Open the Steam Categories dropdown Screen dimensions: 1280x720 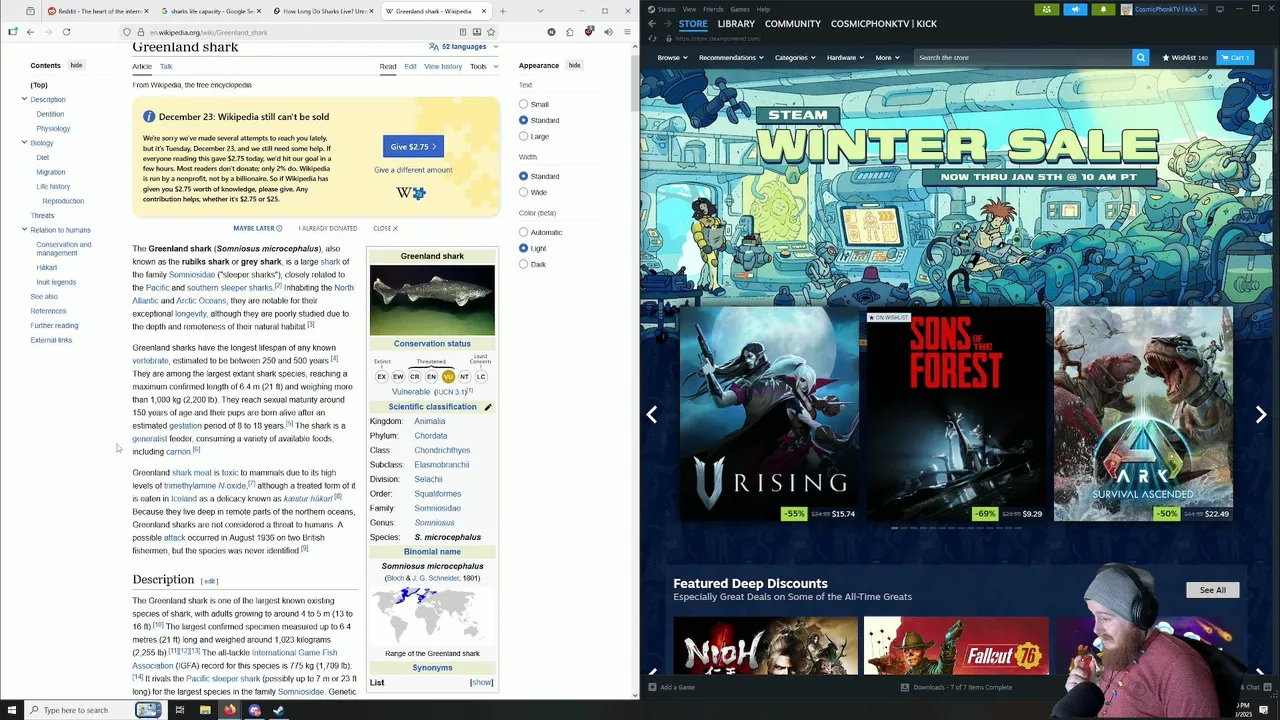click(x=795, y=57)
